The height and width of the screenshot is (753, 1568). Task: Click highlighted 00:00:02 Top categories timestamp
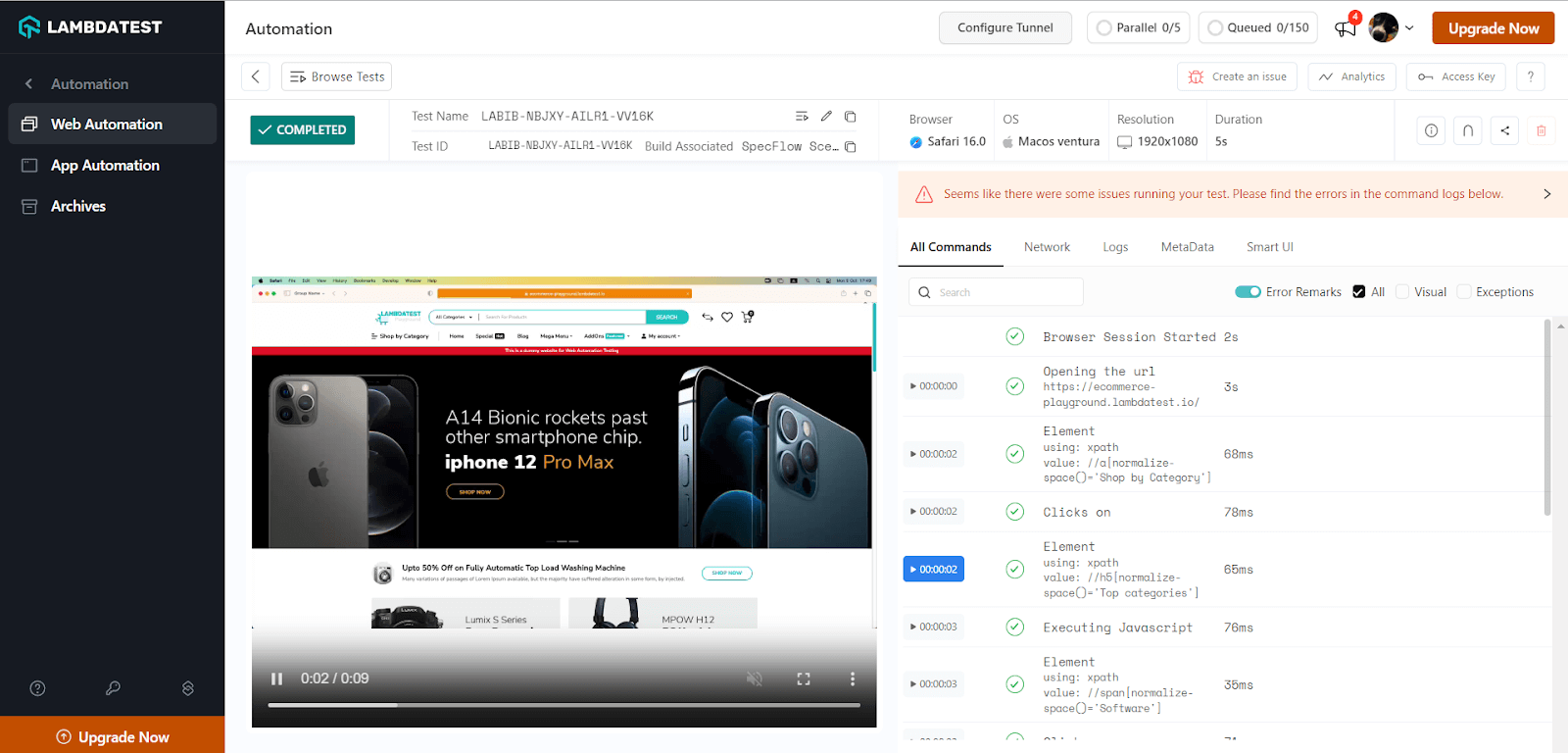pyautogui.click(x=934, y=570)
